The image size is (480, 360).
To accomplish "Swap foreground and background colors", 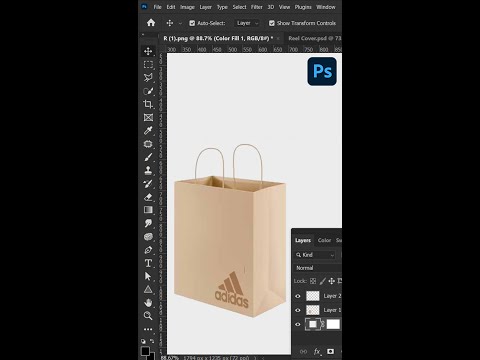I will (152, 341).
